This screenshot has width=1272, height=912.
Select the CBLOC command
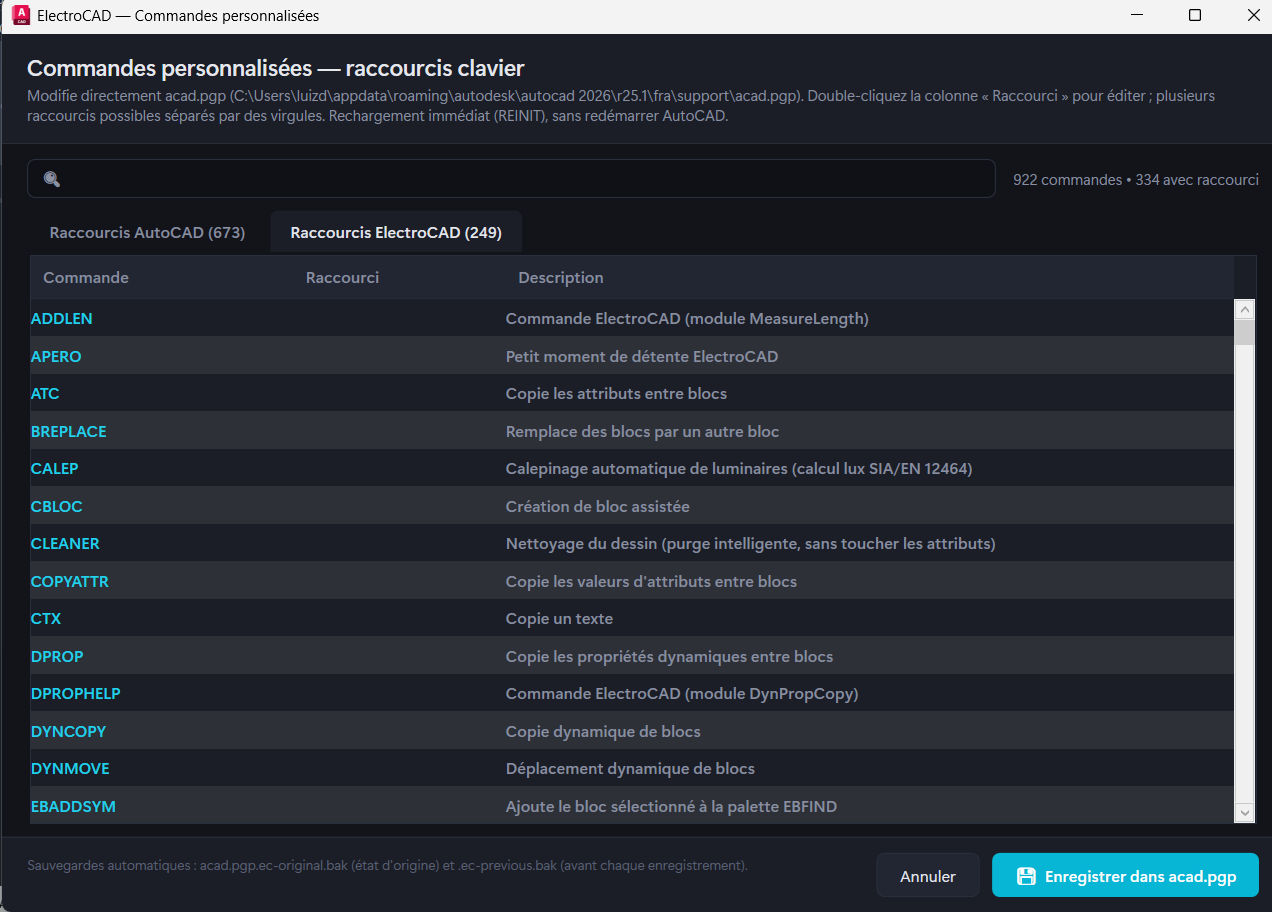coord(57,506)
